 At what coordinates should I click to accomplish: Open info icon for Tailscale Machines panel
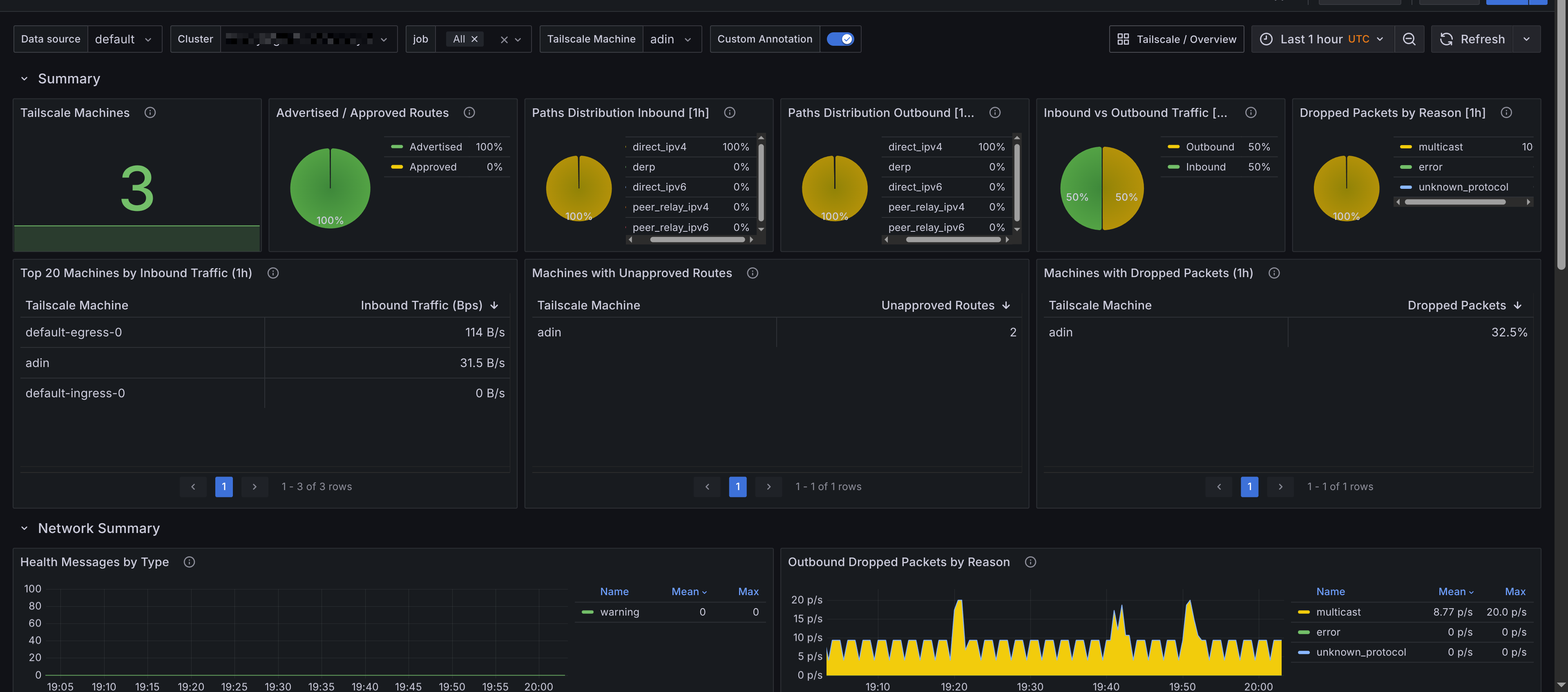[x=150, y=113]
